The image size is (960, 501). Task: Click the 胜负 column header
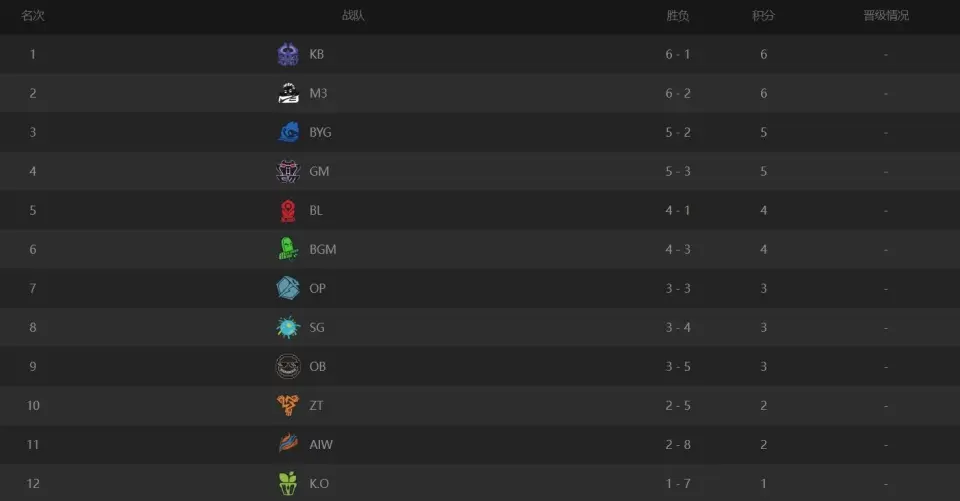(x=678, y=15)
